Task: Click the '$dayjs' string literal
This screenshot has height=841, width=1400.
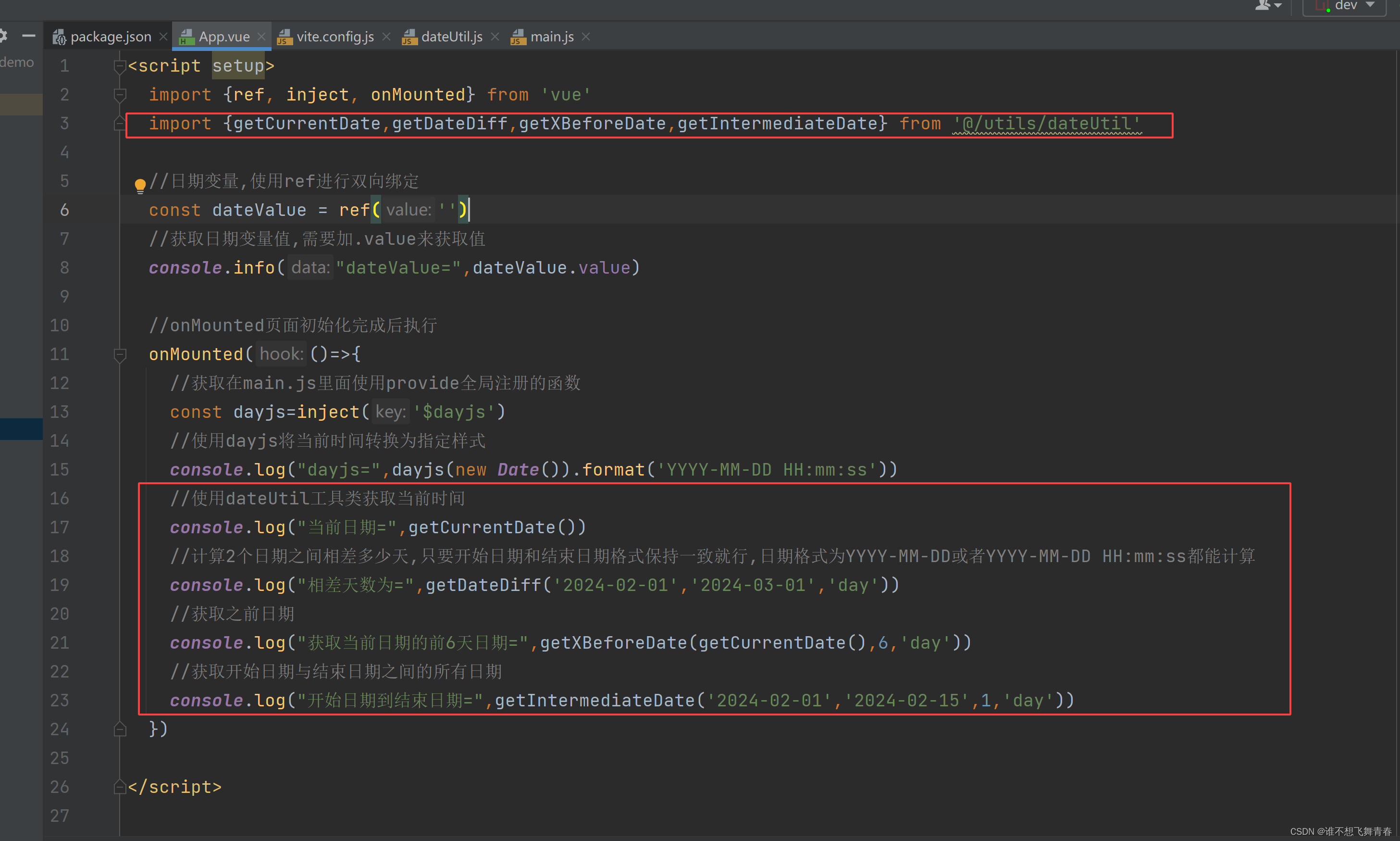Action: pyautogui.click(x=455, y=412)
